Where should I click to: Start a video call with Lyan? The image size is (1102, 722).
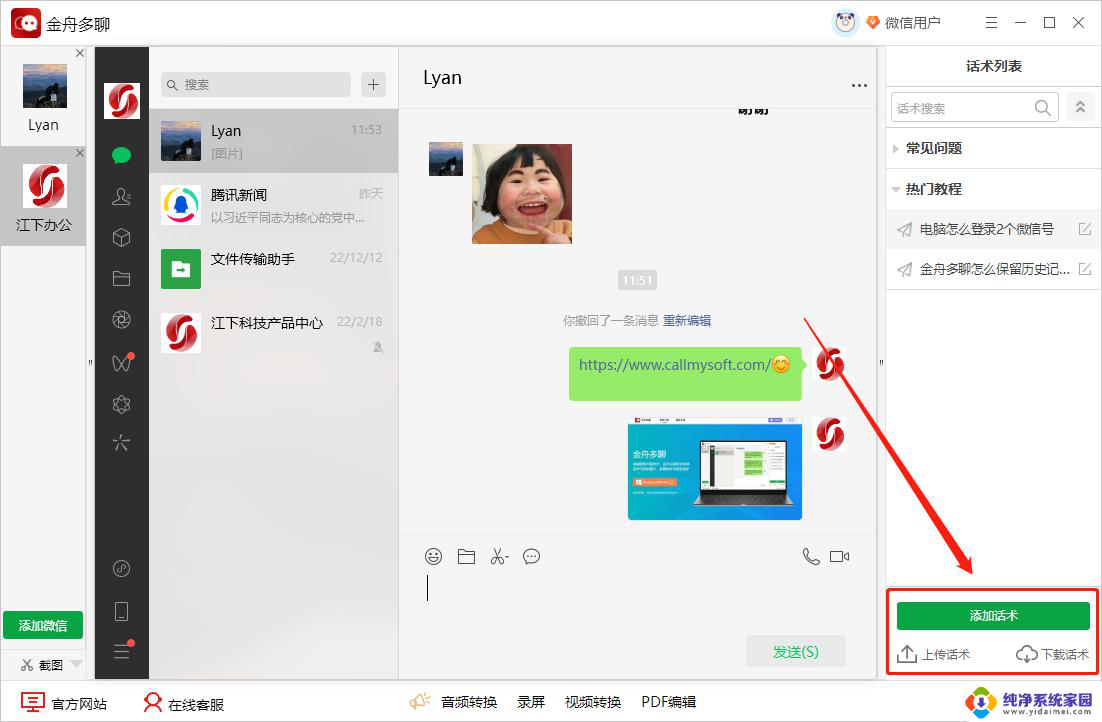pyautogui.click(x=839, y=557)
